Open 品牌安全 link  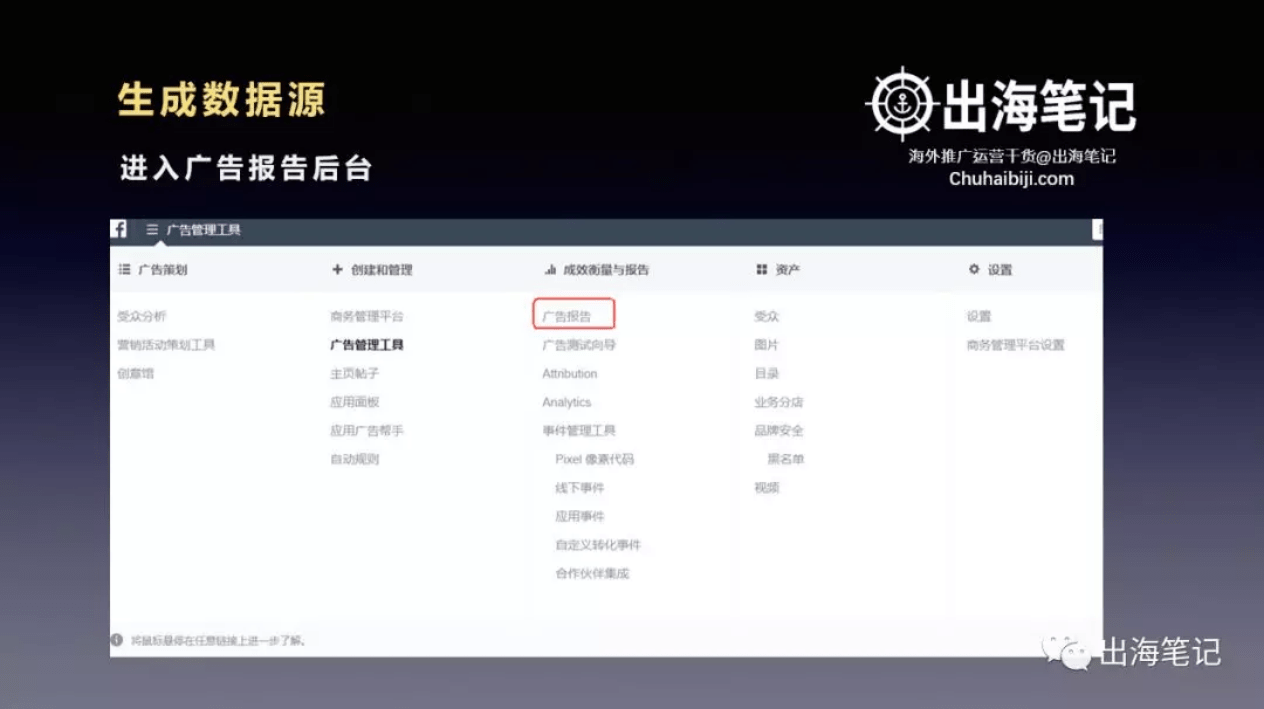pos(779,431)
